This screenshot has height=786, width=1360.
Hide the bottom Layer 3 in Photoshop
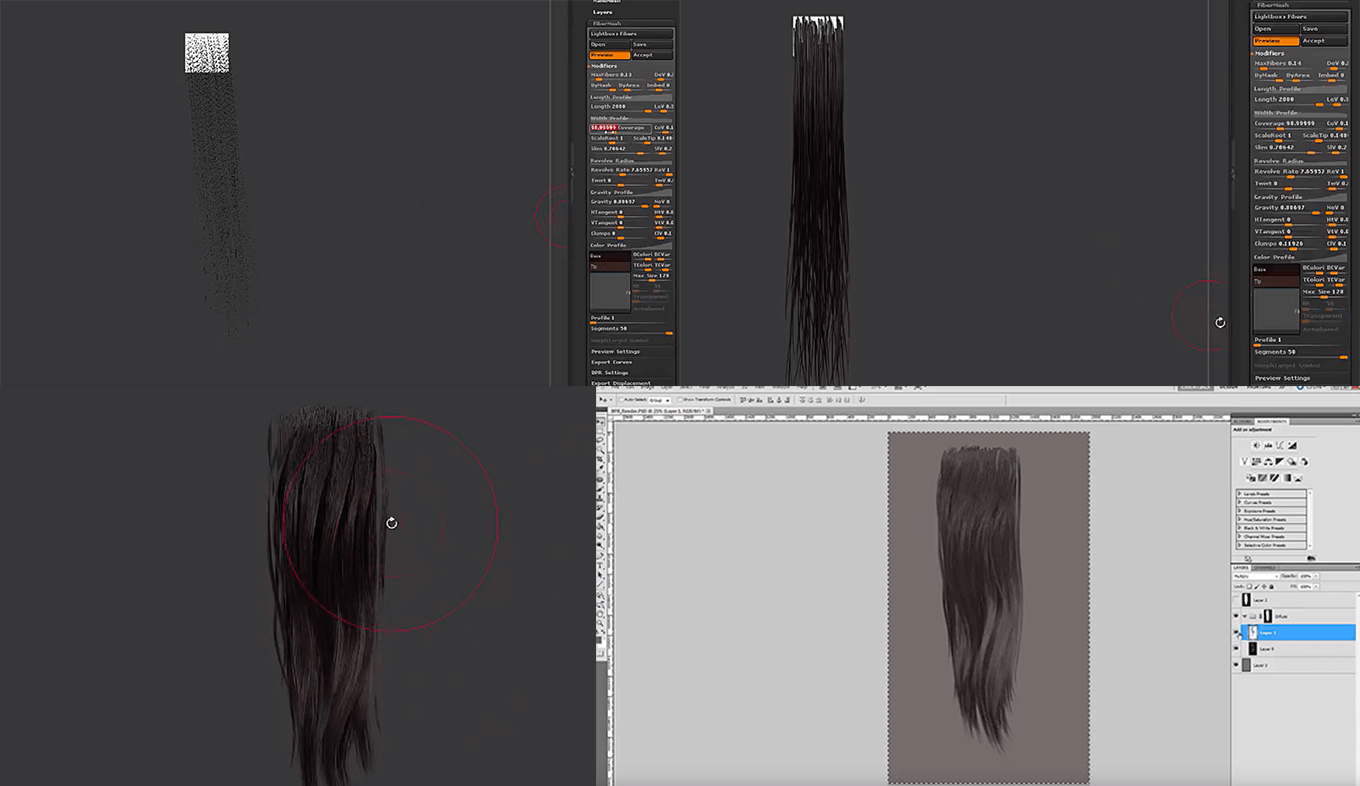(x=1236, y=665)
